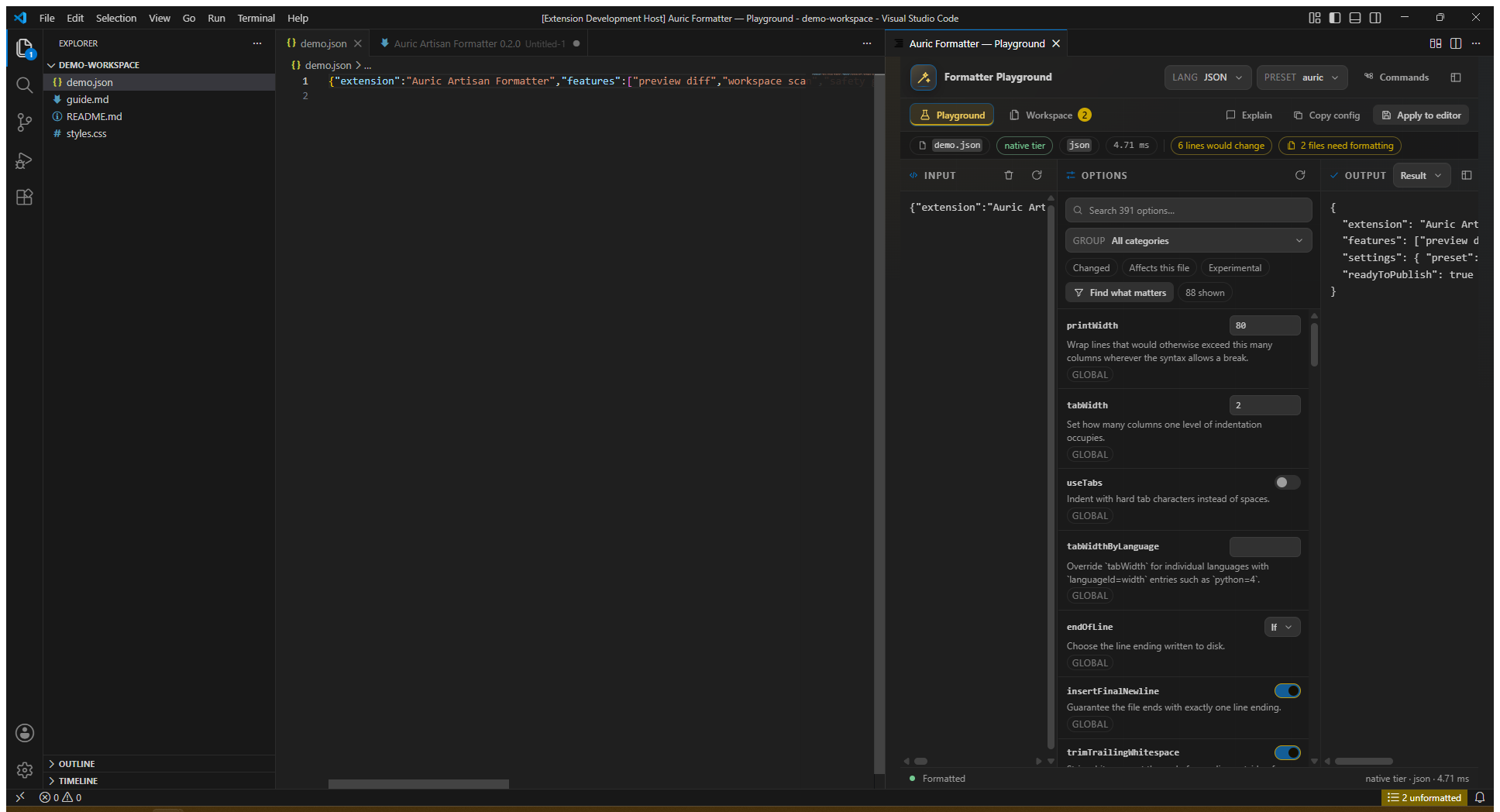Close the demo.json editor tab

pyautogui.click(x=358, y=43)
